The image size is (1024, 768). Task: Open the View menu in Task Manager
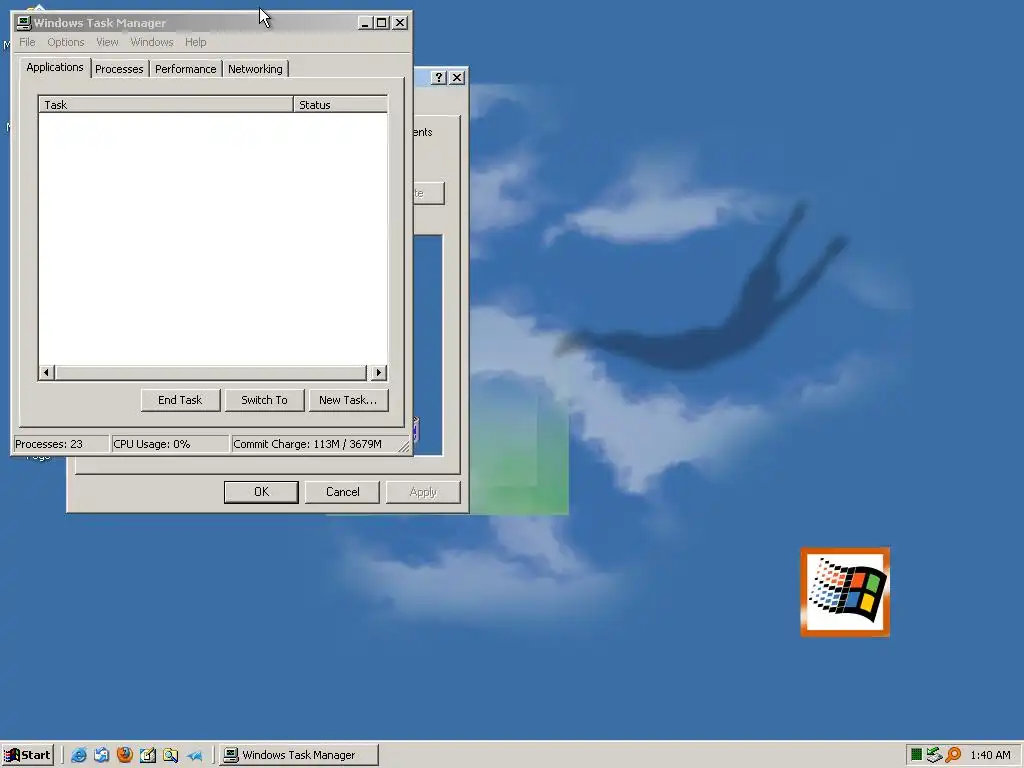[107, 42]
